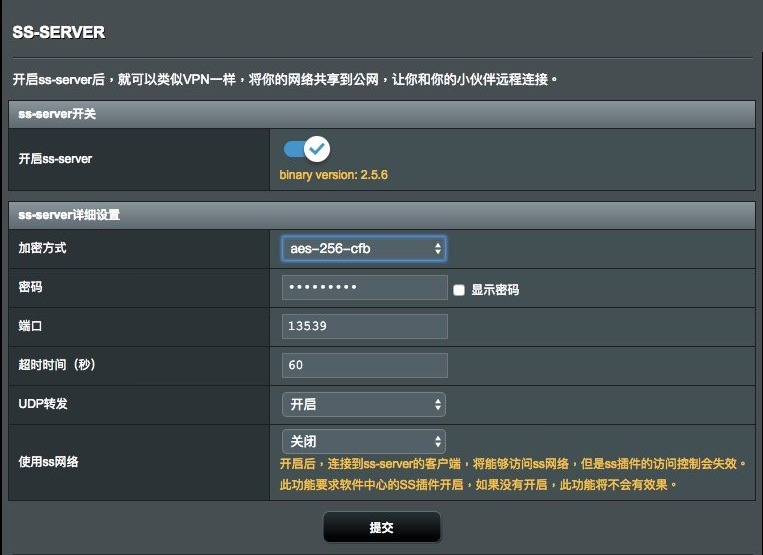Open the UDP转发 dropdown set to 开启
This screenshot has width=763, height=555.
pos(363,404)
